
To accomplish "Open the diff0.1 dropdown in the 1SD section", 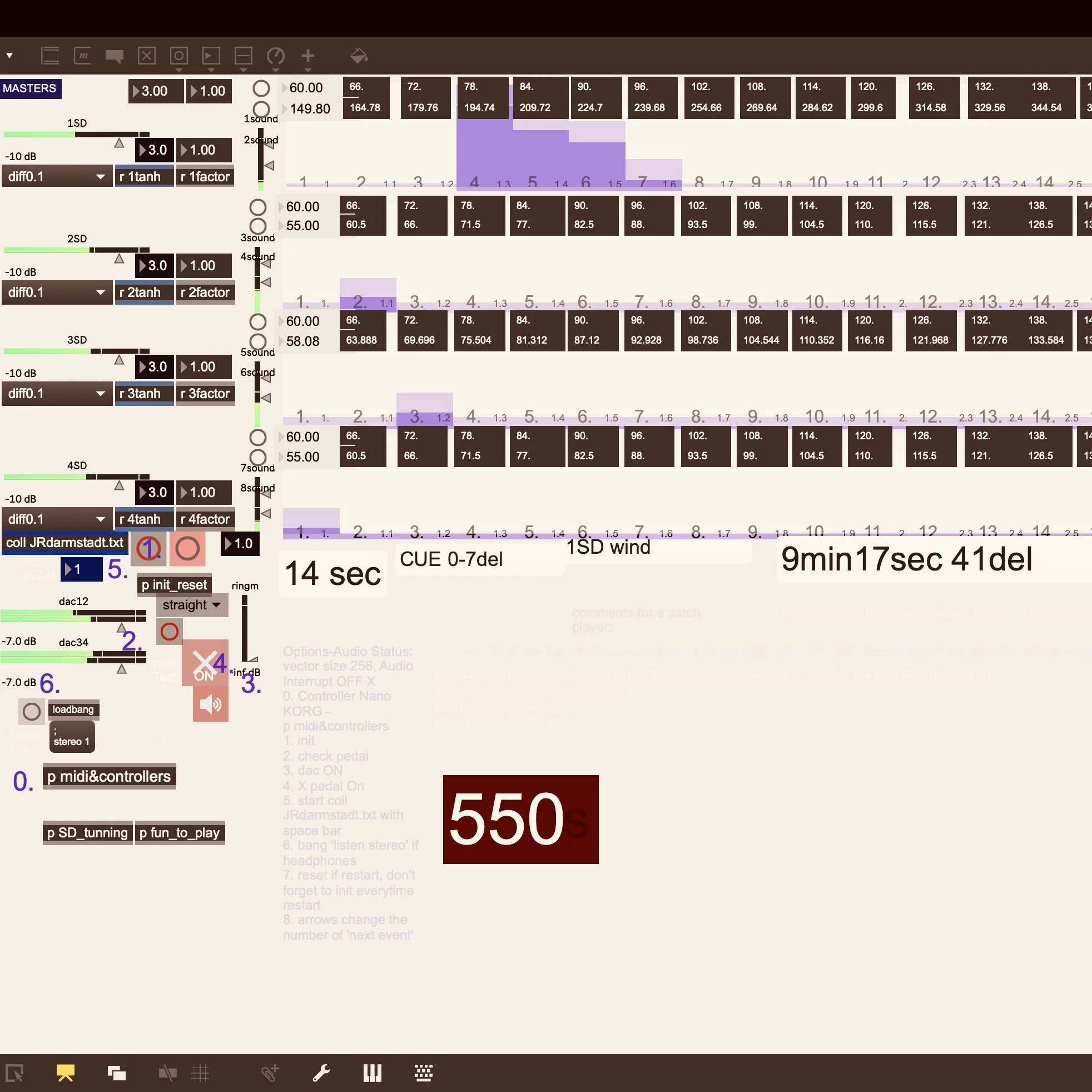I will coord(57,176).
